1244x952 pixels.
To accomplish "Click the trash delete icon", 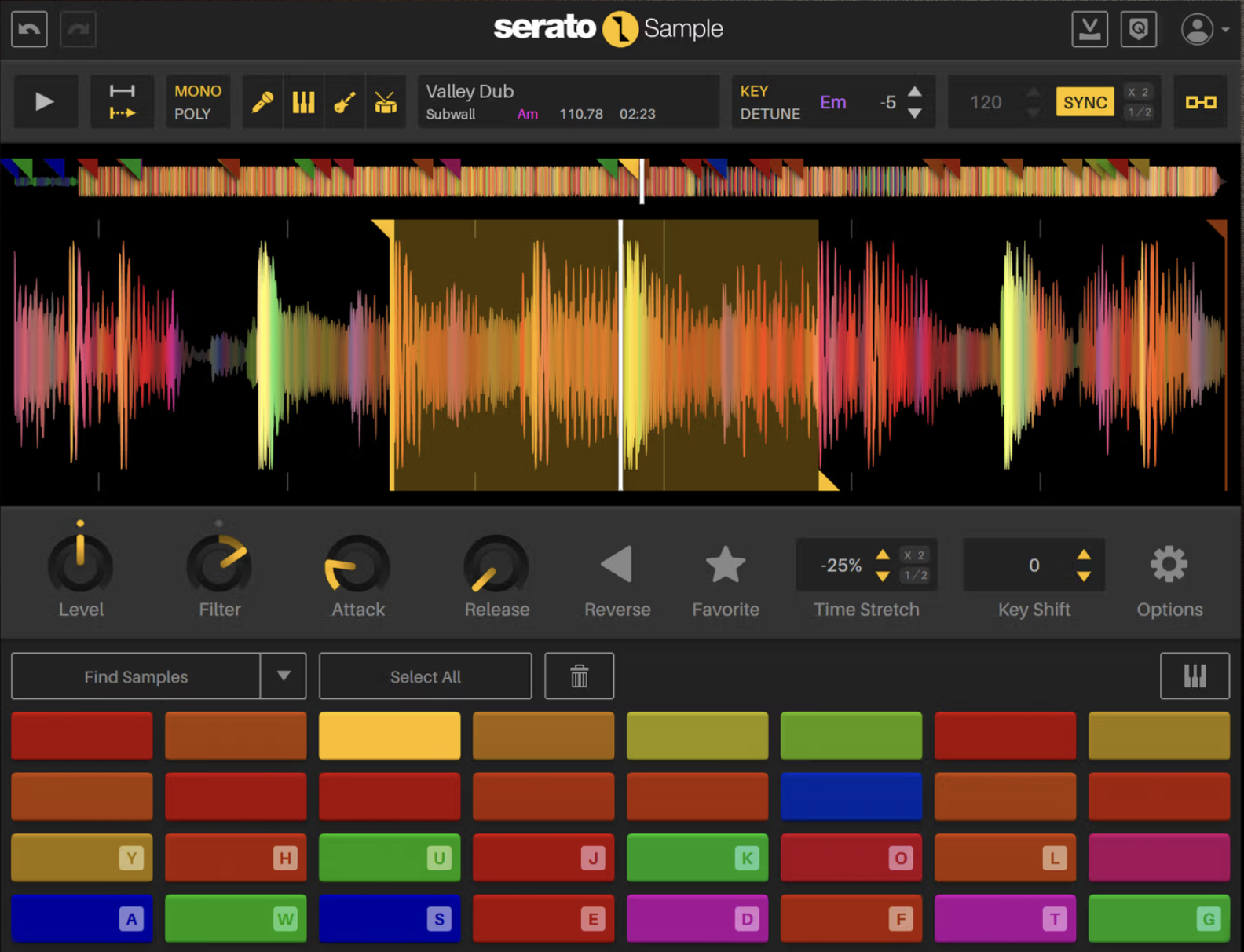I will click(x=579, y=676).
